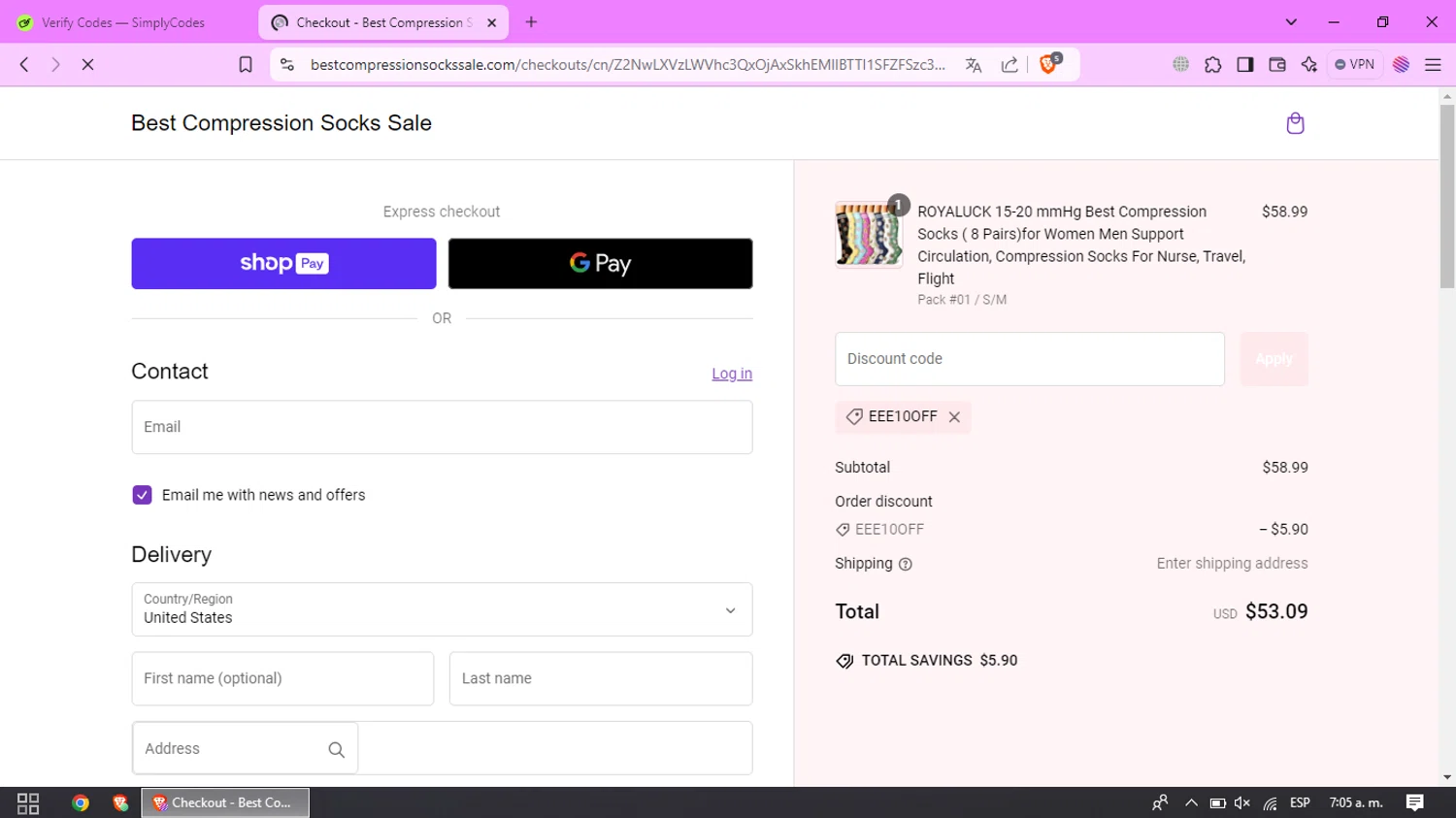
Task: Open the extensions puzzle icon
Action: tap(1213, 64)
